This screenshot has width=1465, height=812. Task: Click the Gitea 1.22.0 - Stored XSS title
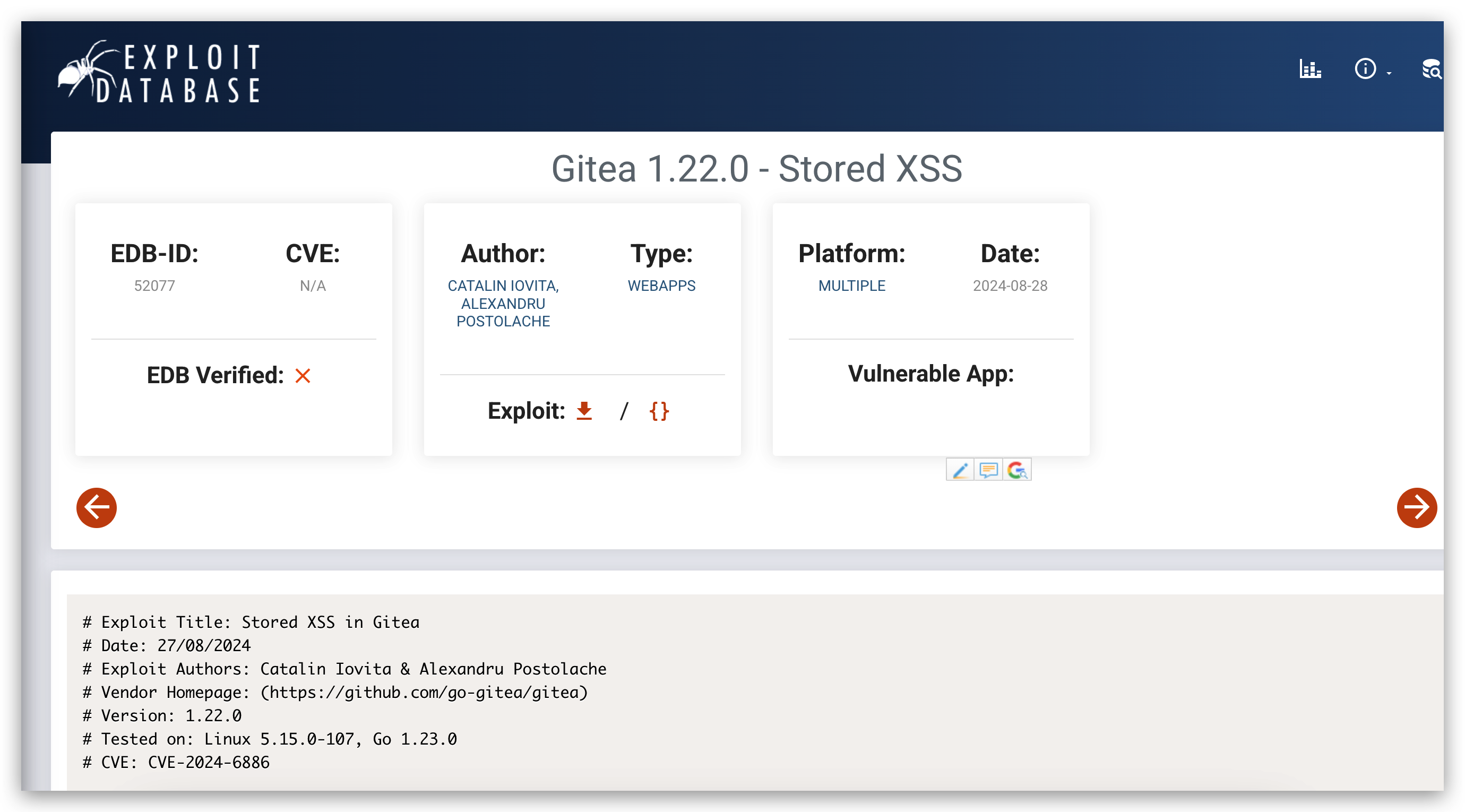coord(756,169)
